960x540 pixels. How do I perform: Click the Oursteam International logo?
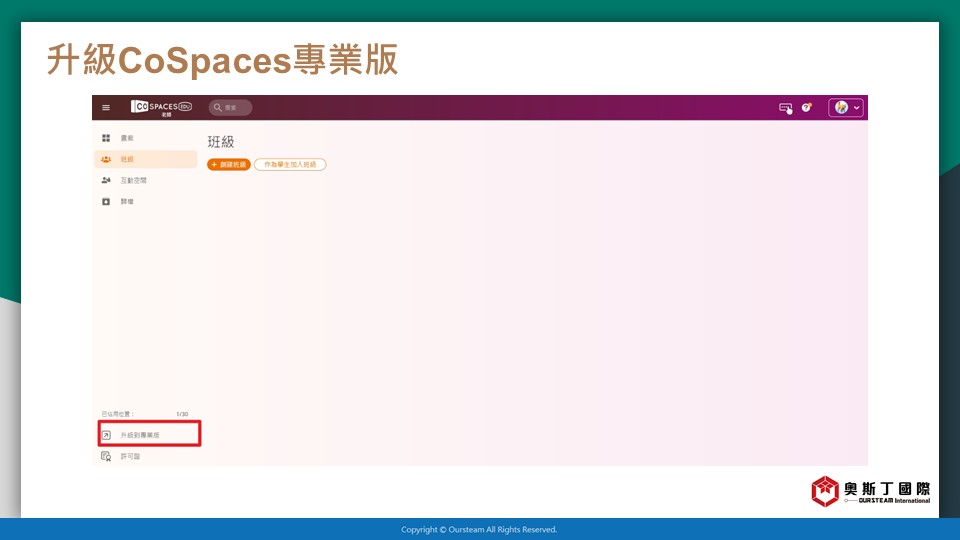[x=871, y=492]
